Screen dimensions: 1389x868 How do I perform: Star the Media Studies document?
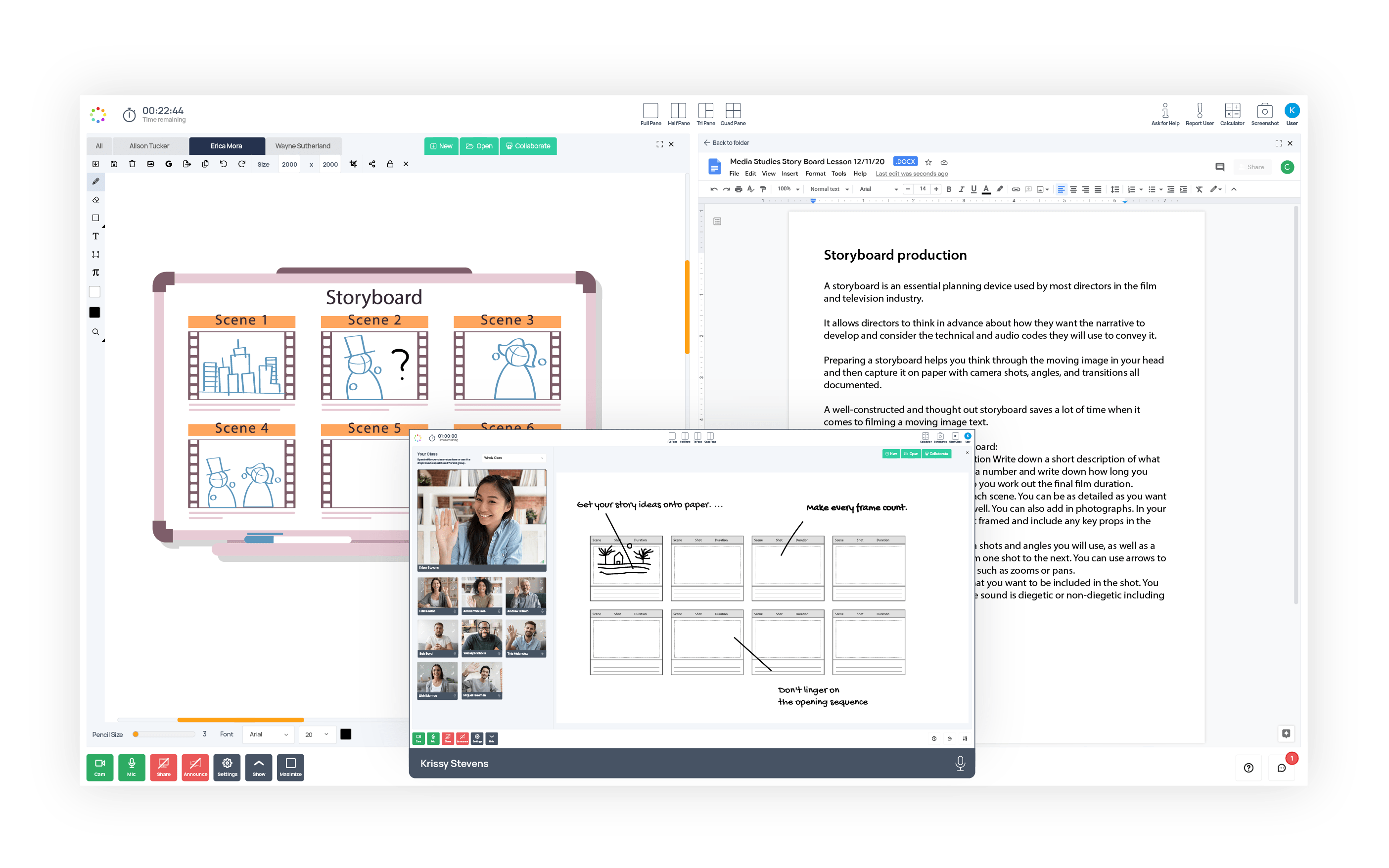(x=928, y=162)
